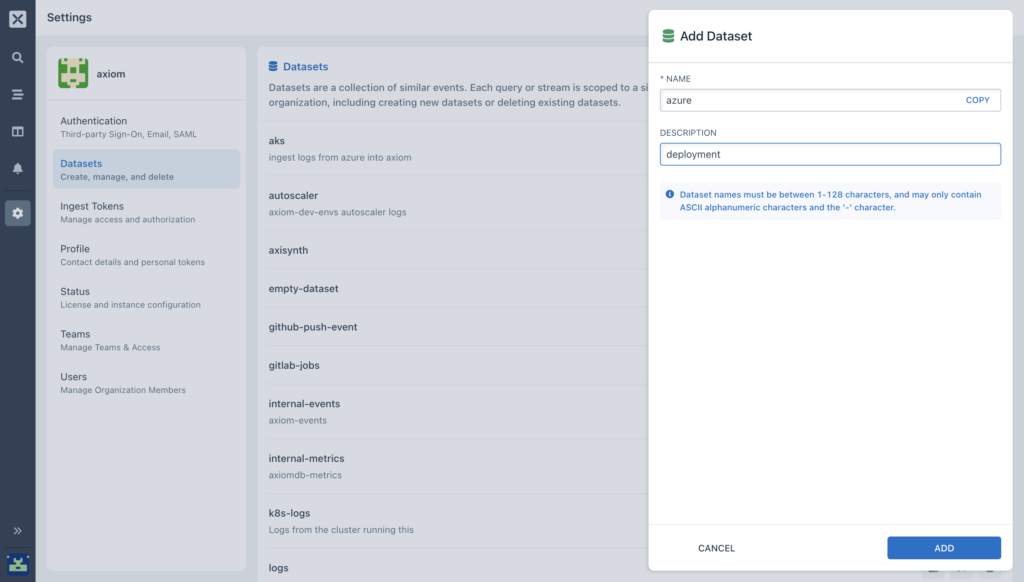1024x582 pixels.
Task: Click the axiom organization avatar
Action: [x=73, y=73]
